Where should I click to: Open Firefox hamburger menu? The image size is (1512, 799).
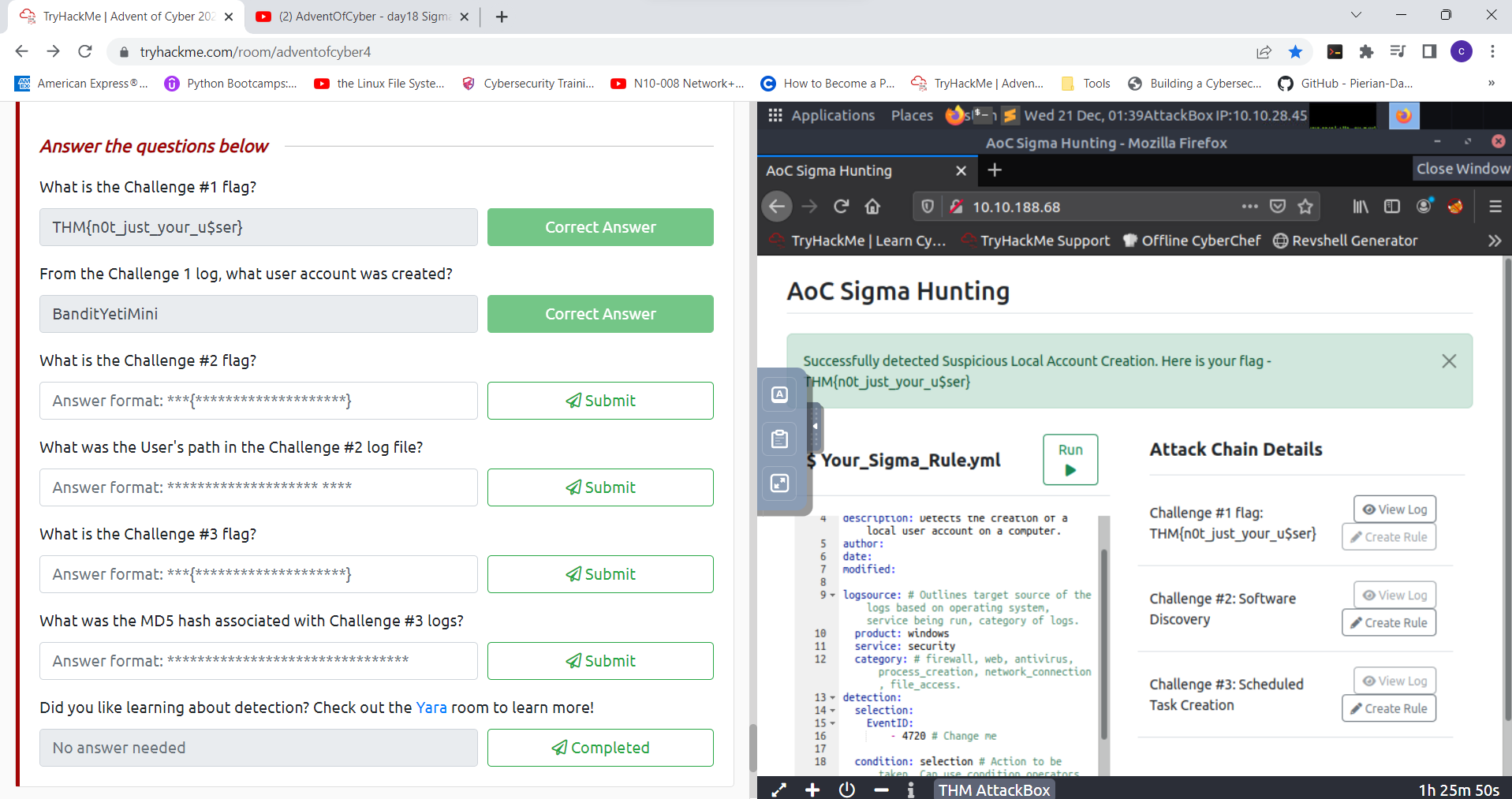[x=1495, y=207]
